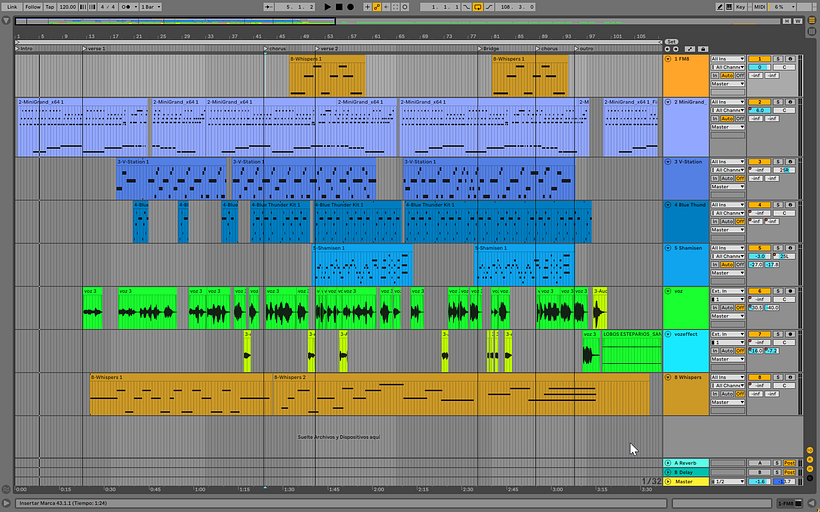
Task: Mute track 3 V-Station via activator
Action: point(760,162)
